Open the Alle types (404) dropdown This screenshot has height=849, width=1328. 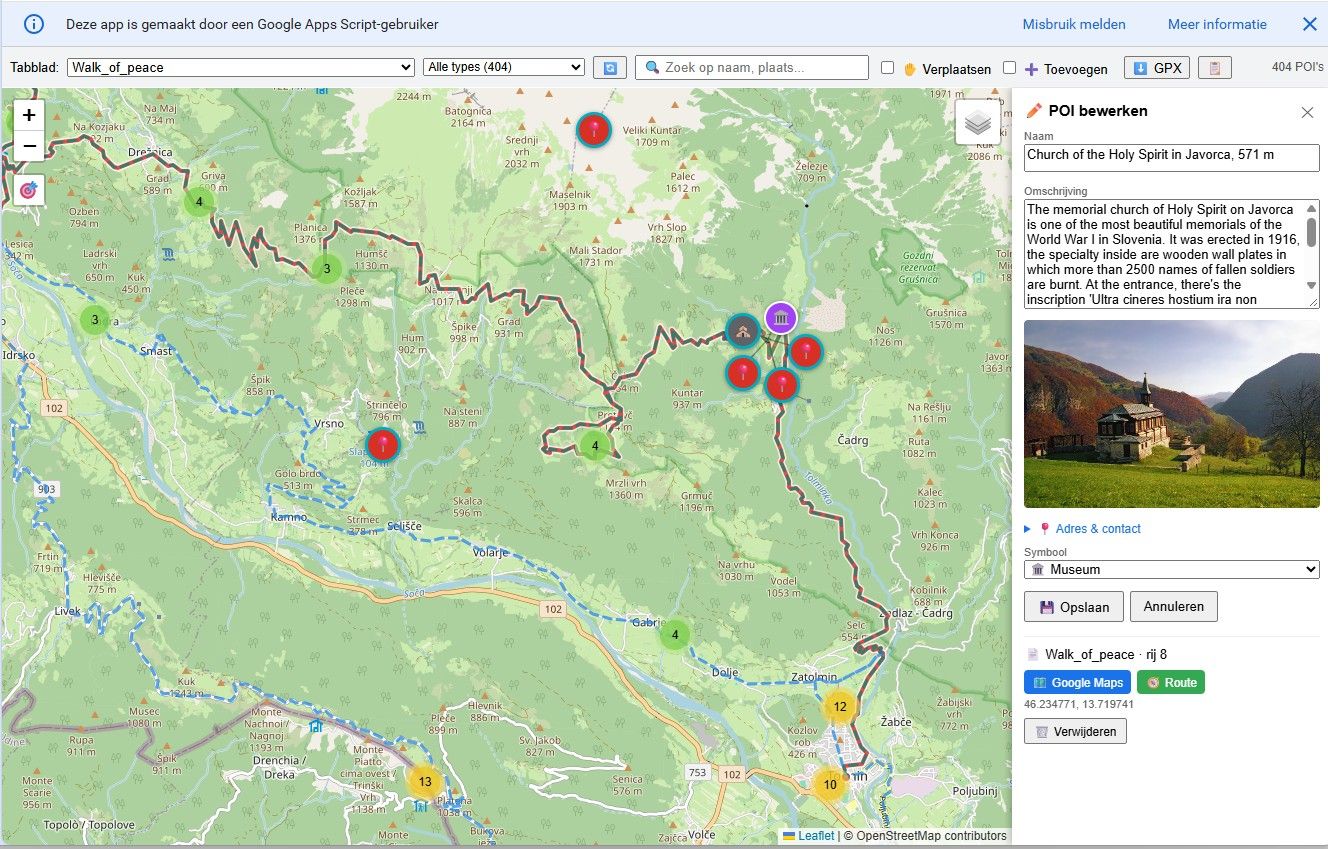[x=504, y=67]
